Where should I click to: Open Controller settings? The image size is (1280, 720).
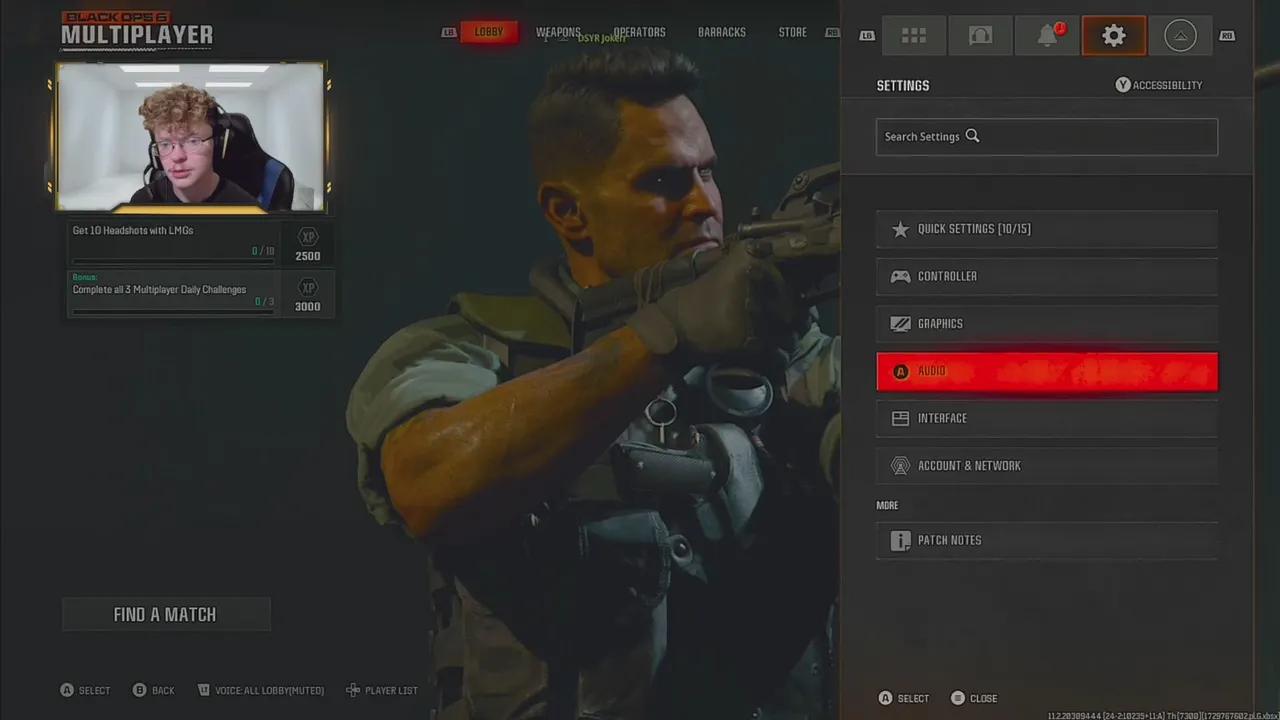coord(1047,276)
